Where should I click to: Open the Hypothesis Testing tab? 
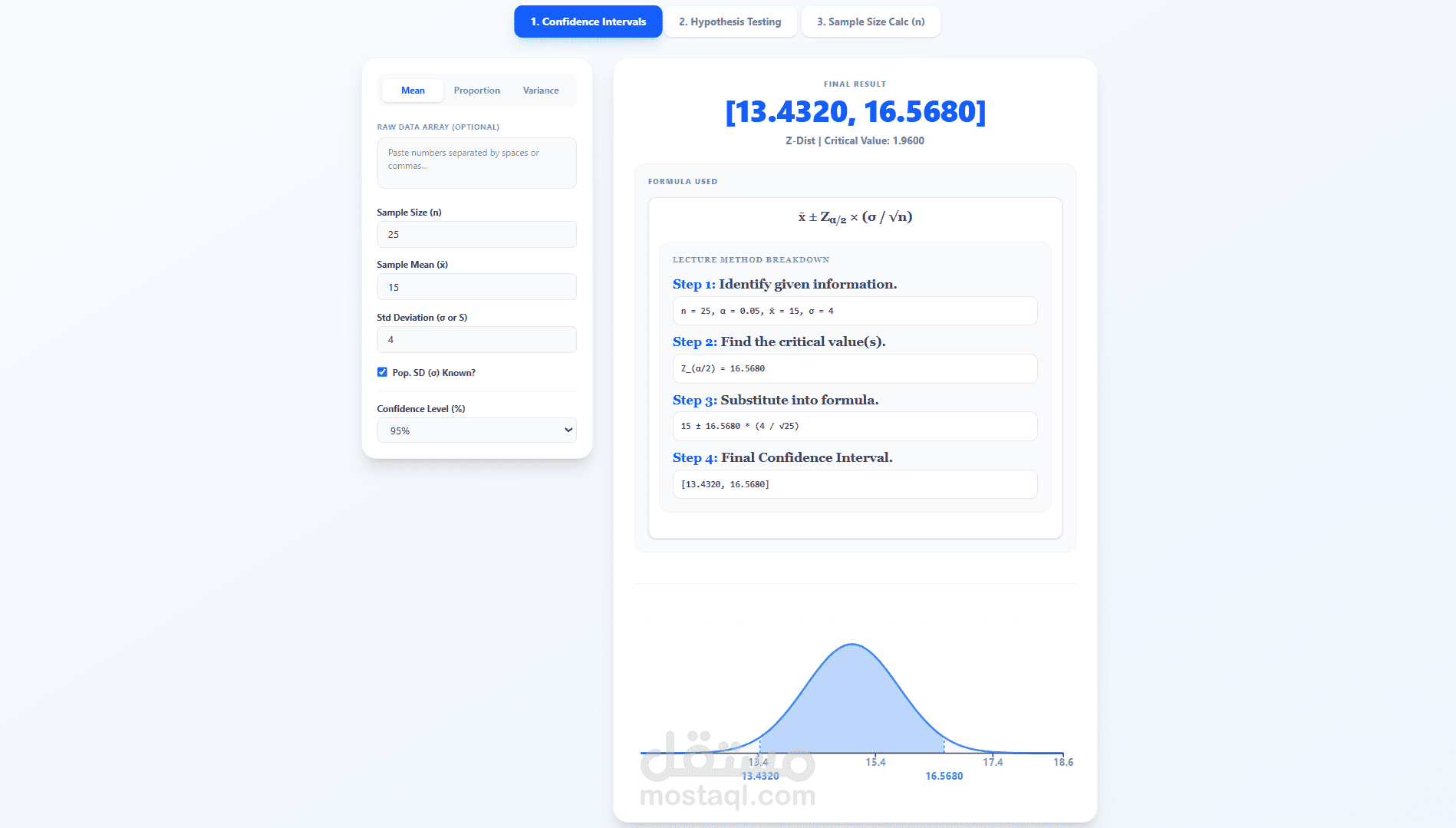tap(730, 21)
